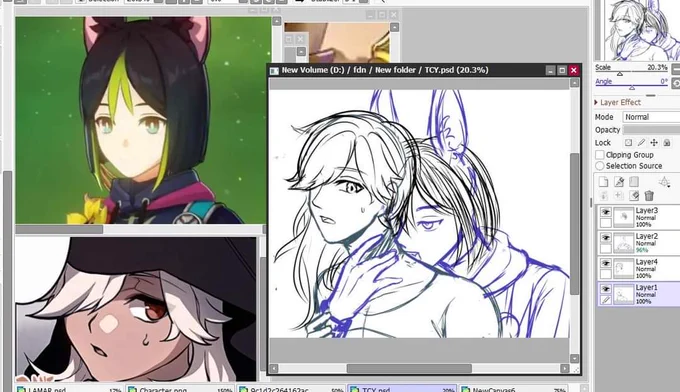
Task: Select the Layer3 row in layers panel
Action: click(638, 217)
